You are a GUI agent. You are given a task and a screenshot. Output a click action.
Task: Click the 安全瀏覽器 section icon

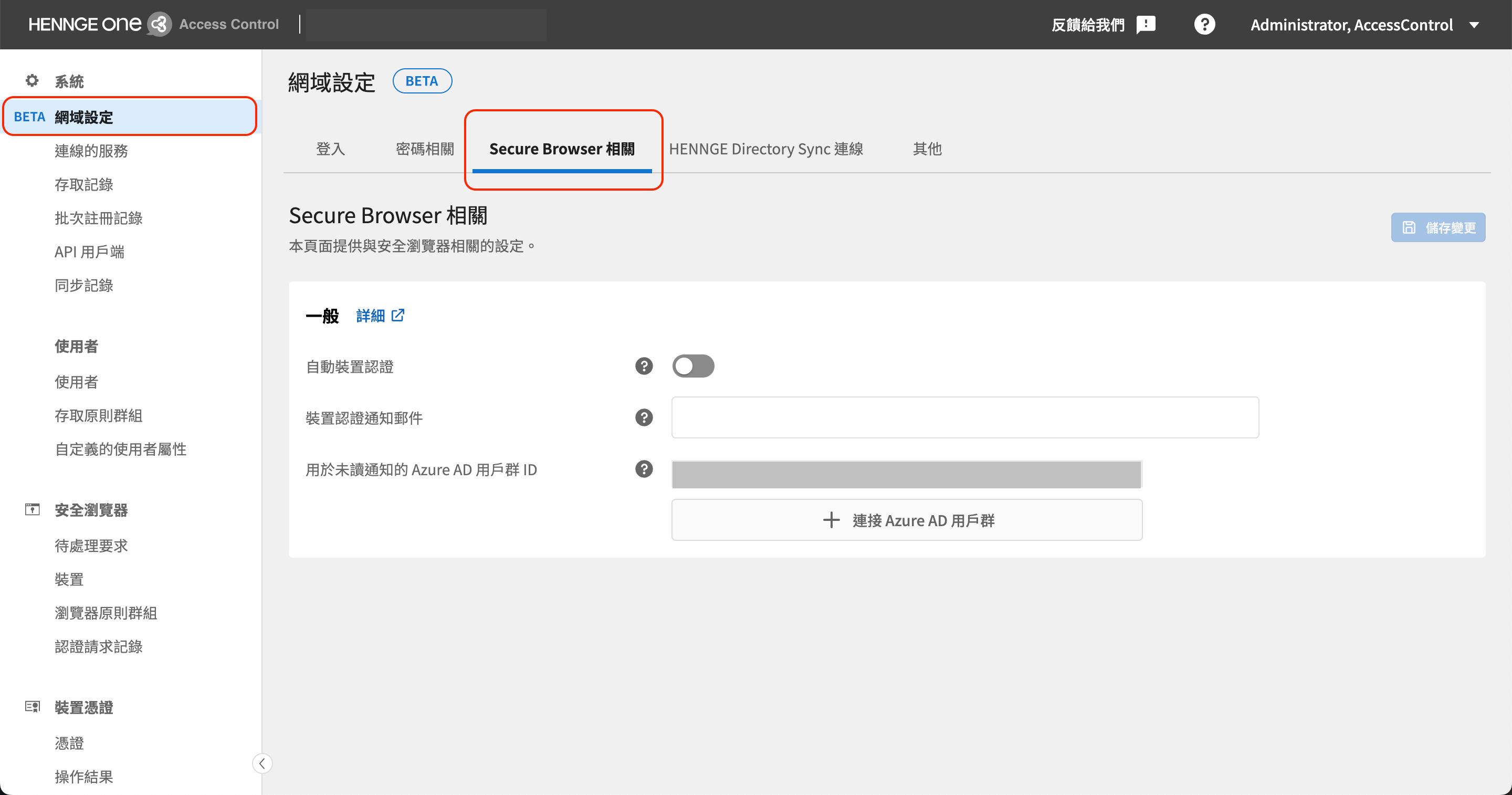[32, 509]
